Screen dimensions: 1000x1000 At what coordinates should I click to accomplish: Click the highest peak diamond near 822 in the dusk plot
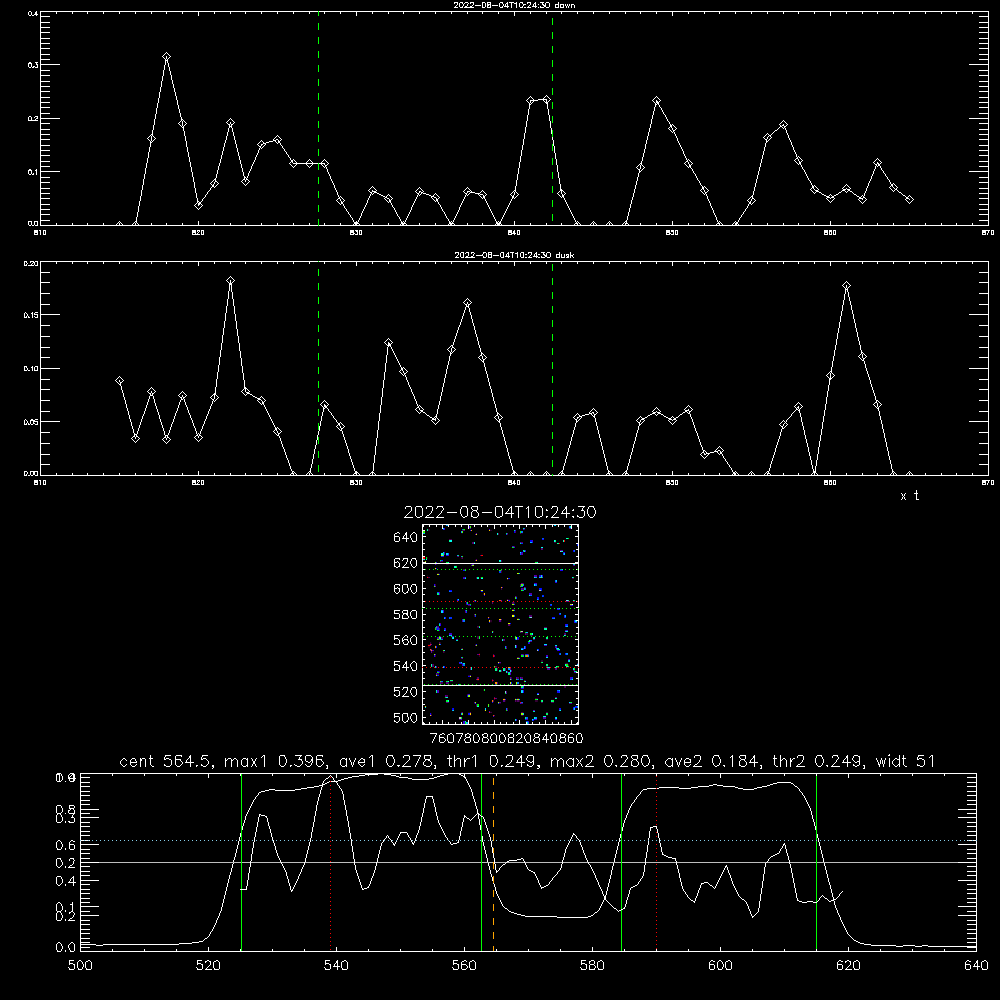[x=230, y=281]
